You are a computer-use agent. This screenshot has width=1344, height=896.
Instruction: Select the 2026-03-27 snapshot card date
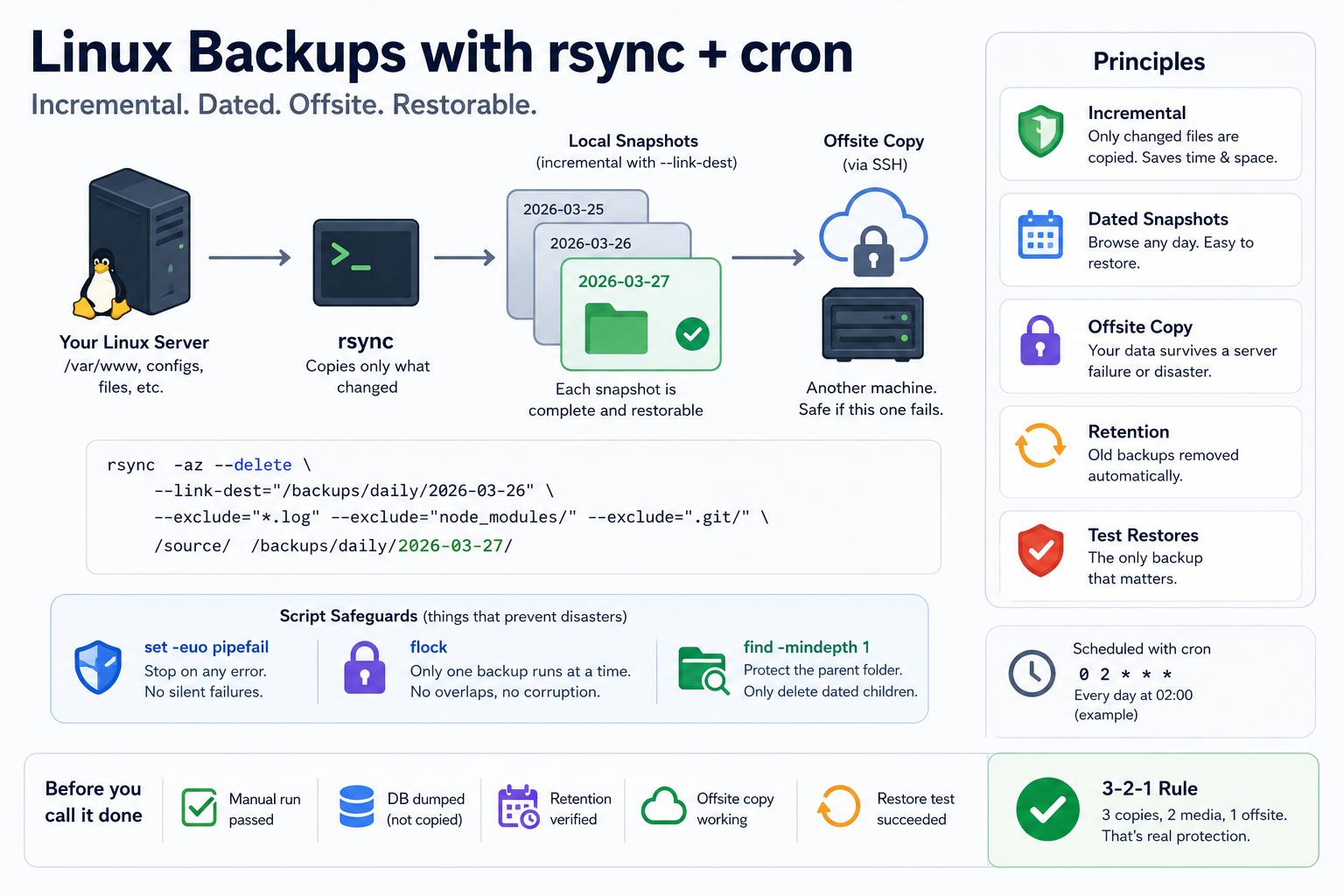tap(624, 281)
